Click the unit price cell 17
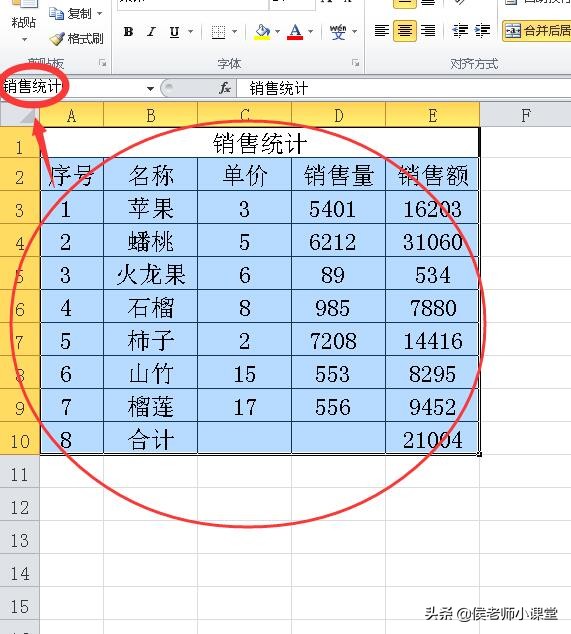571x634 pixels. [245, 405]
